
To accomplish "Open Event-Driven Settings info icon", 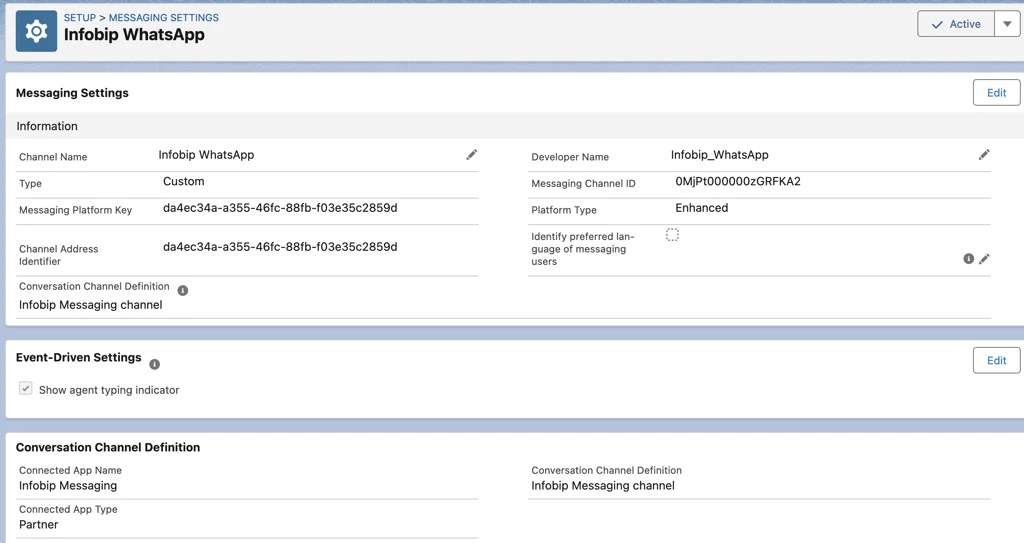I will (x=155, y=364).
